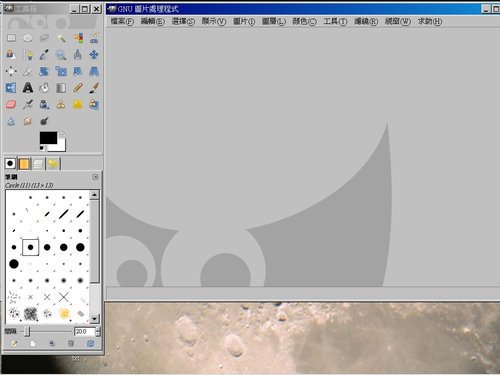Switch to the Gradients tab
Image resolution: width=500 pixels, height=375 pixels.
pos(38,164)
